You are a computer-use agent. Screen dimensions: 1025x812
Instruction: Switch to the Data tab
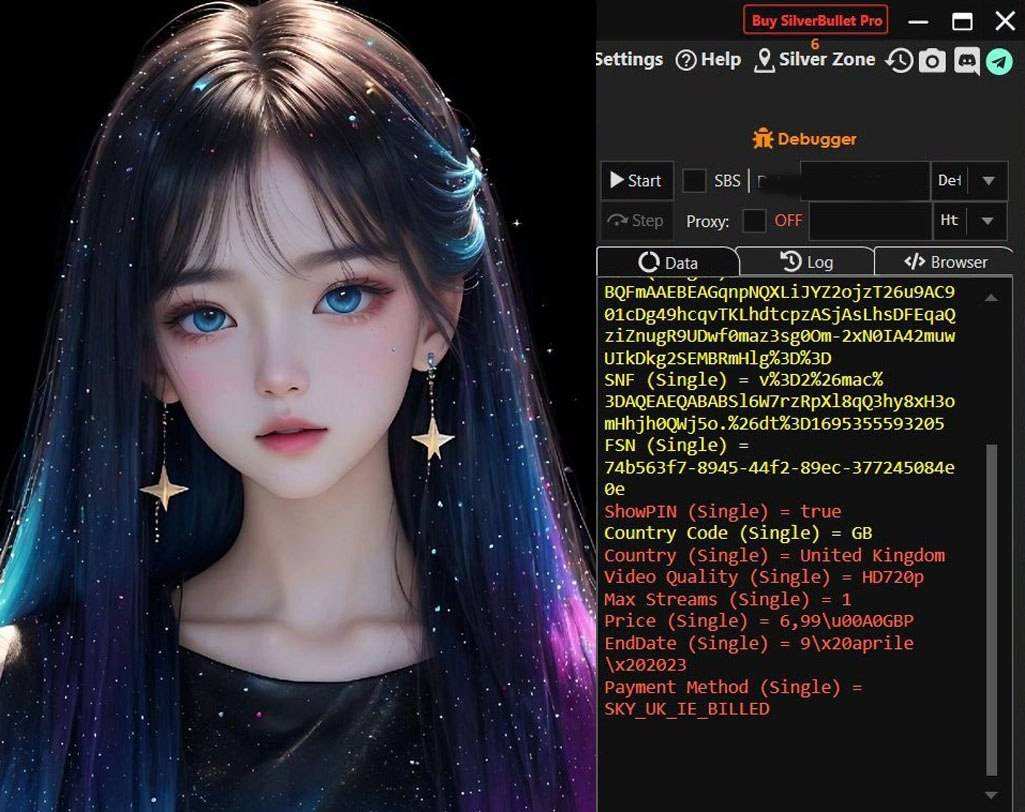pos(667,262)
